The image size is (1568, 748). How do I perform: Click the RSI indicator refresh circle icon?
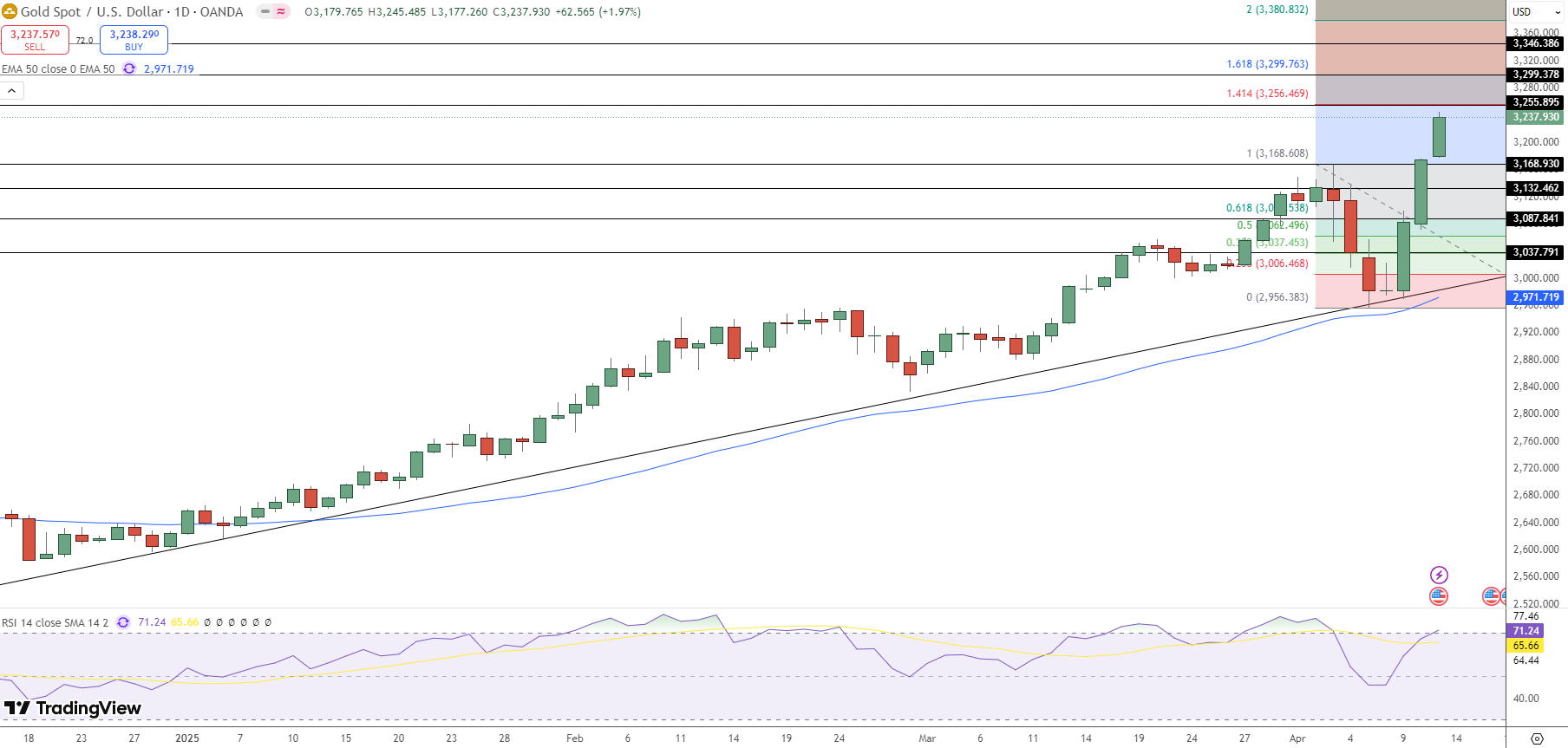tap(123, 622)
